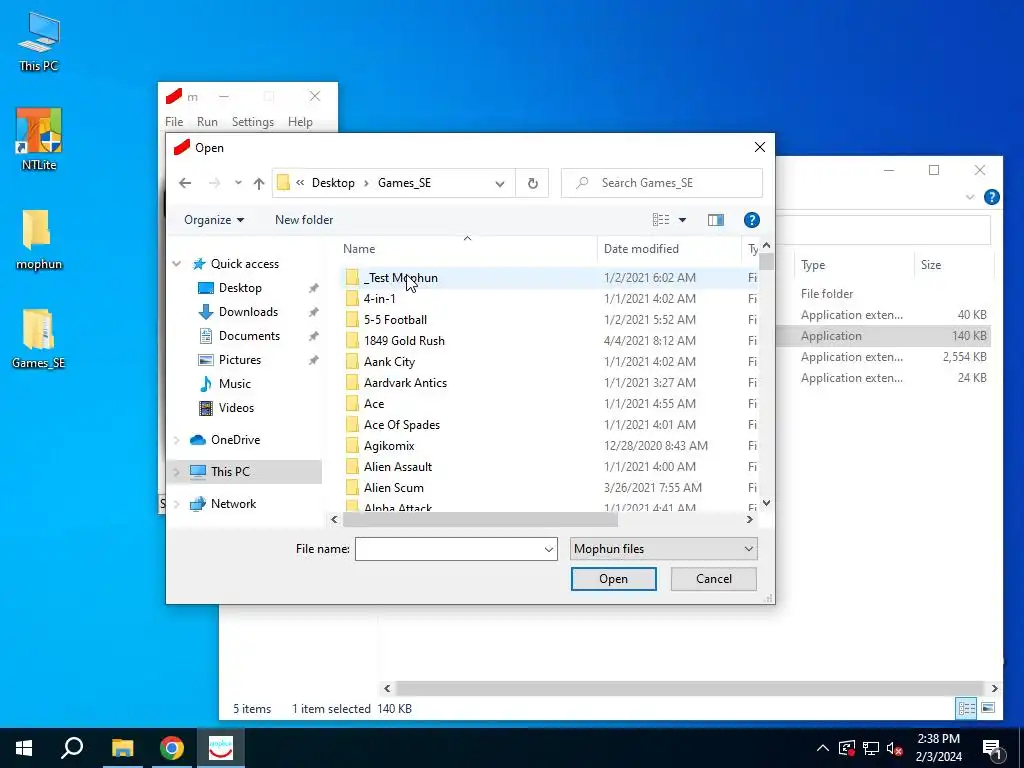1024x768 pixels.
Task: Expand Network tree node
Action: pos(176,504)
